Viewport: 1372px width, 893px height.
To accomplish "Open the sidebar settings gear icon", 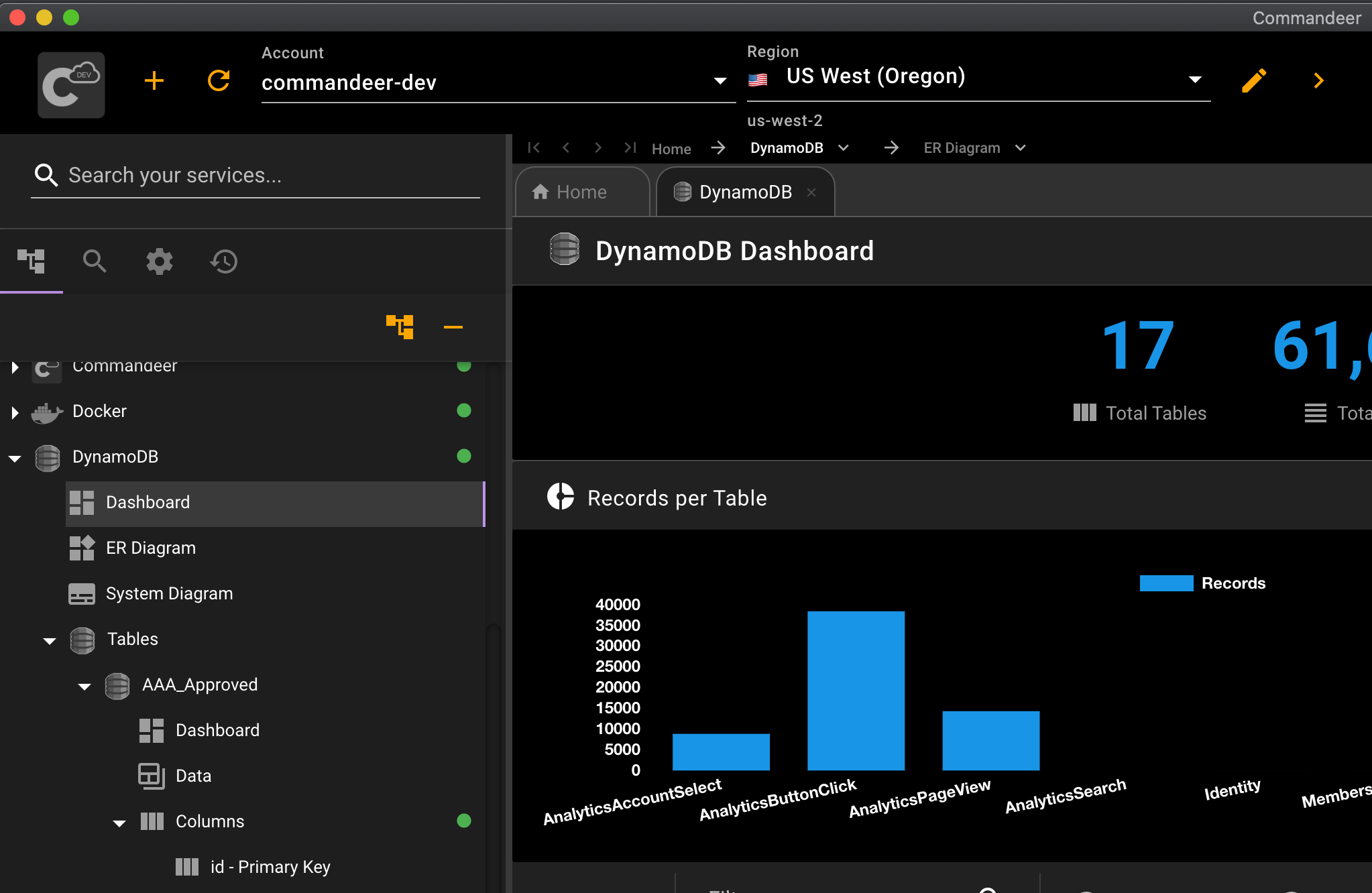I will [x=160, y=261].
